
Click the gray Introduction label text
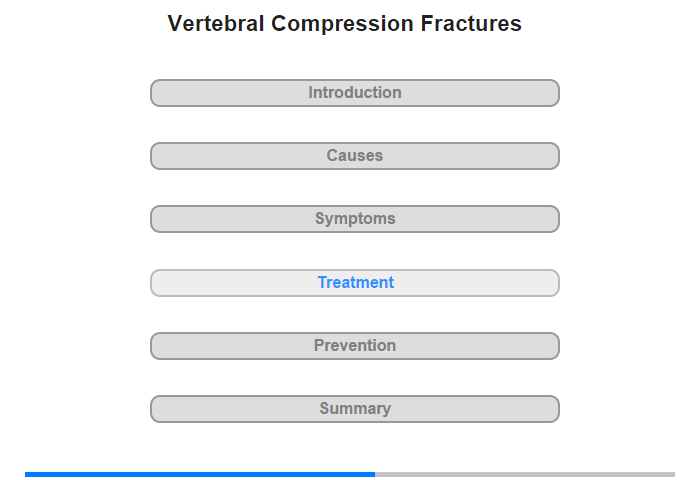click(x=355, y=92)
